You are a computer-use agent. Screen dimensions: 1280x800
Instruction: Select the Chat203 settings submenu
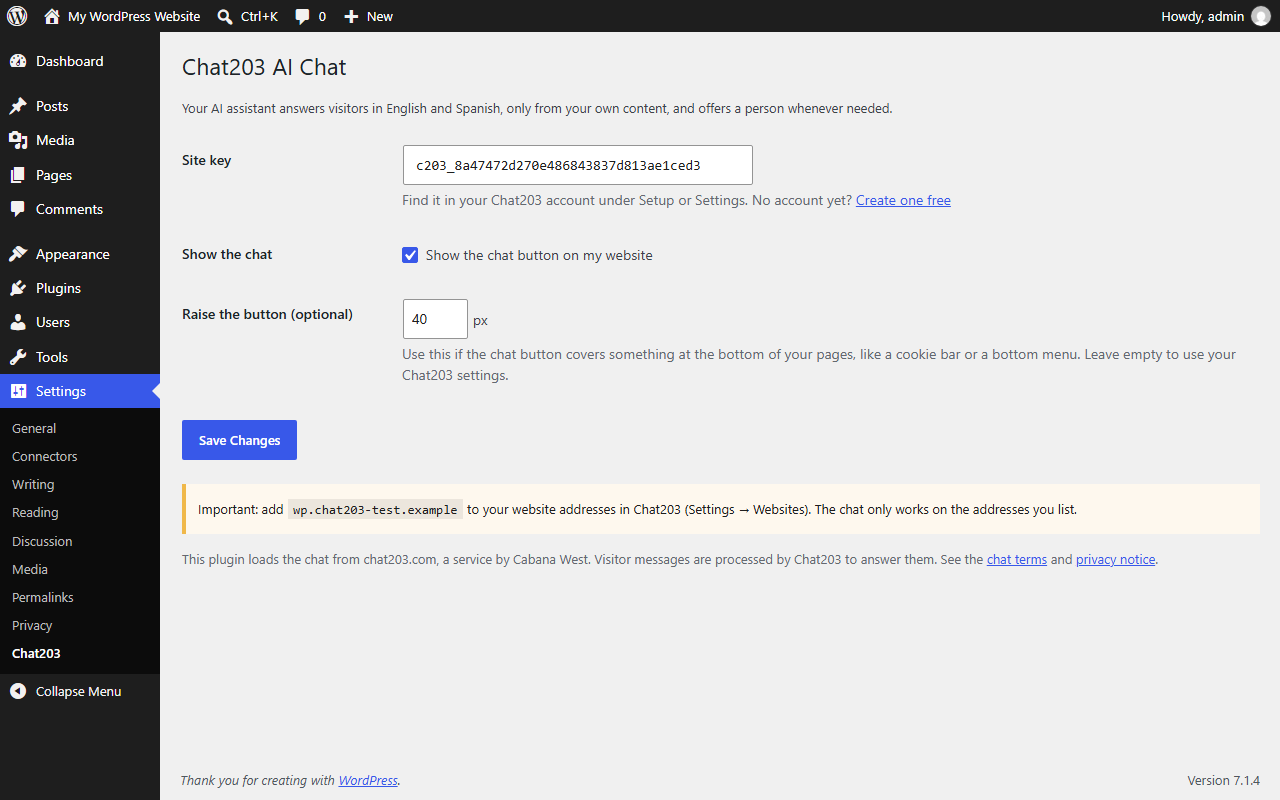[x=36, y=653]
